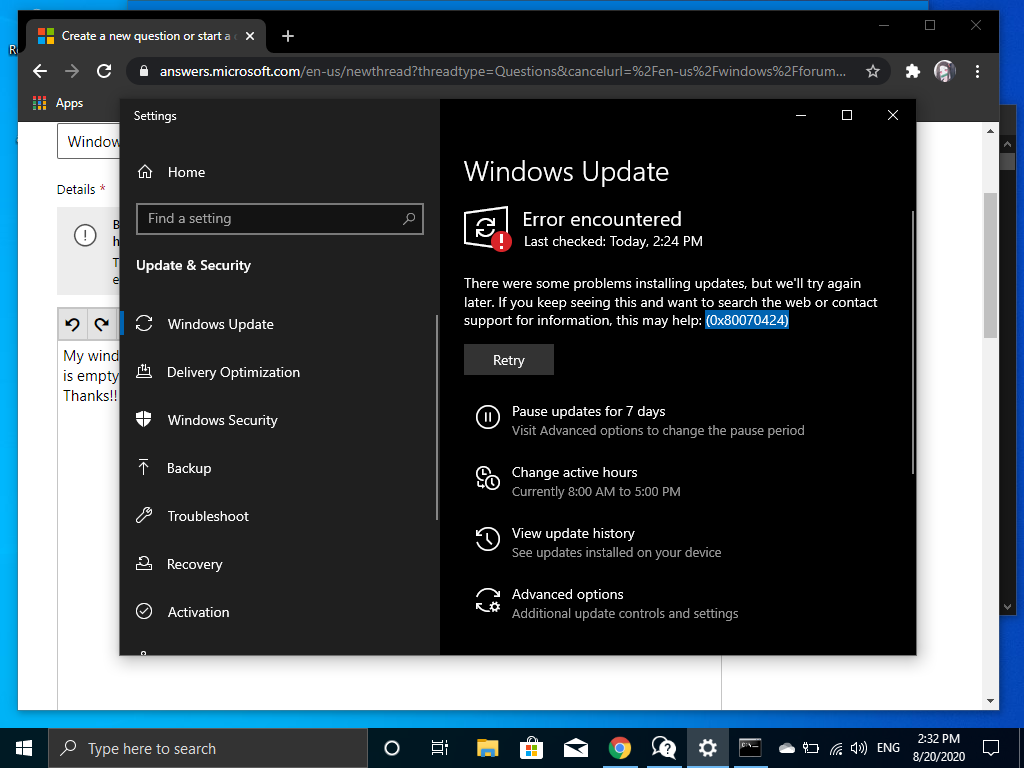The width and height of the screenshot is (1024, 768).
Task: Click the history icon for update history
Action: pos(488,539)
